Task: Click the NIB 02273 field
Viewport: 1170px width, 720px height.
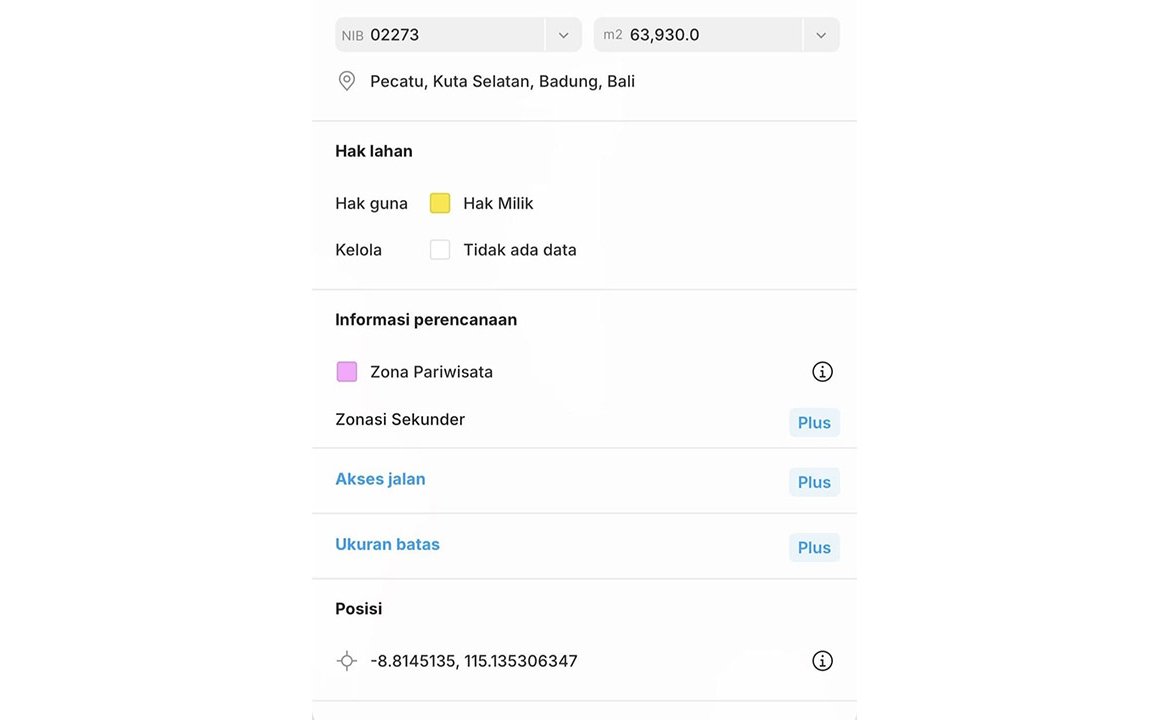Action: (440, 35)
